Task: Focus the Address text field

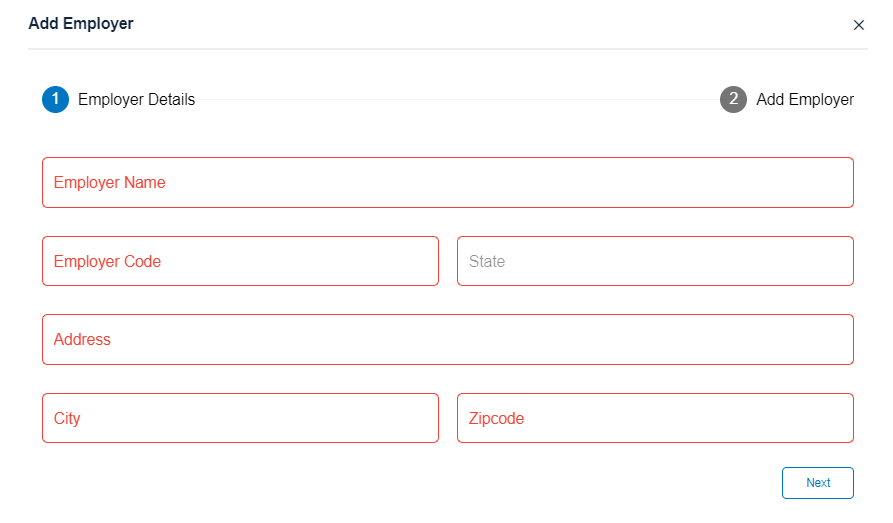Action: click(x=447, y=340)
